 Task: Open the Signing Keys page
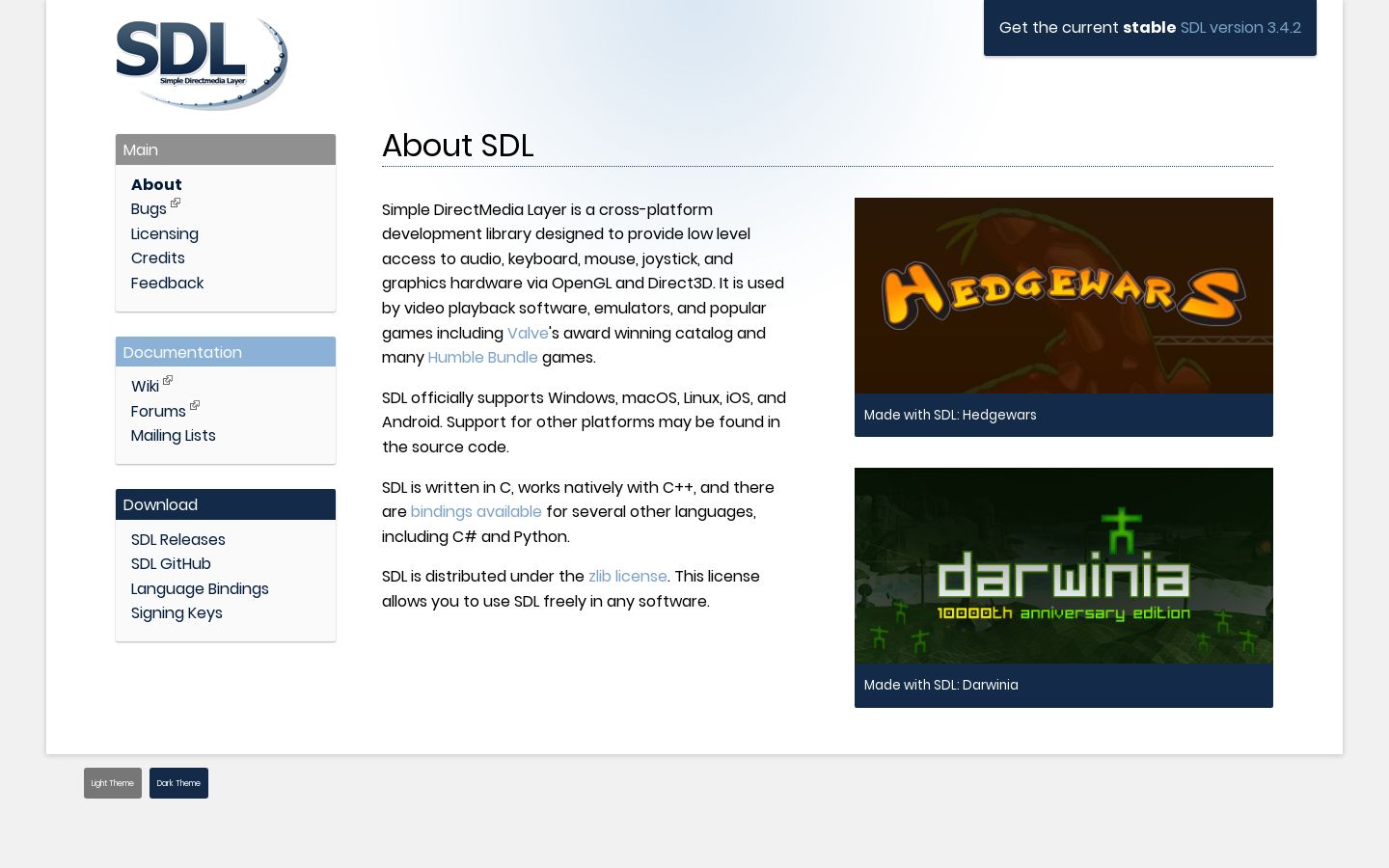click(x=177, y=613)
